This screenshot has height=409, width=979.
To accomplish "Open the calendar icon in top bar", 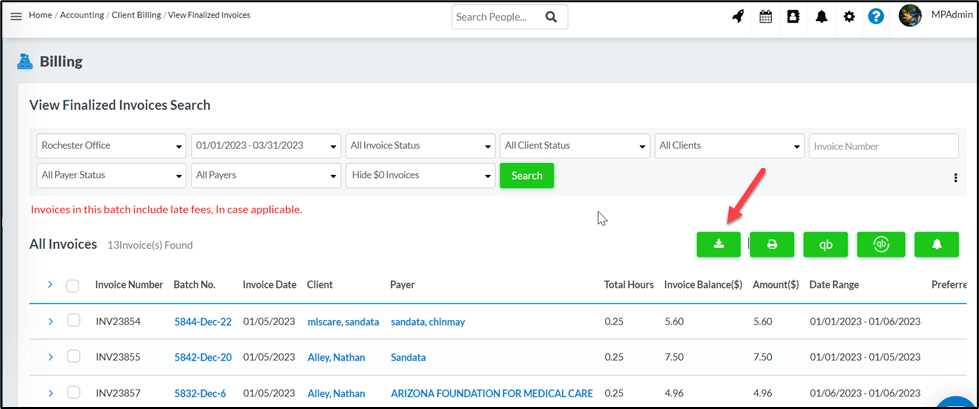I will (766, 17).
